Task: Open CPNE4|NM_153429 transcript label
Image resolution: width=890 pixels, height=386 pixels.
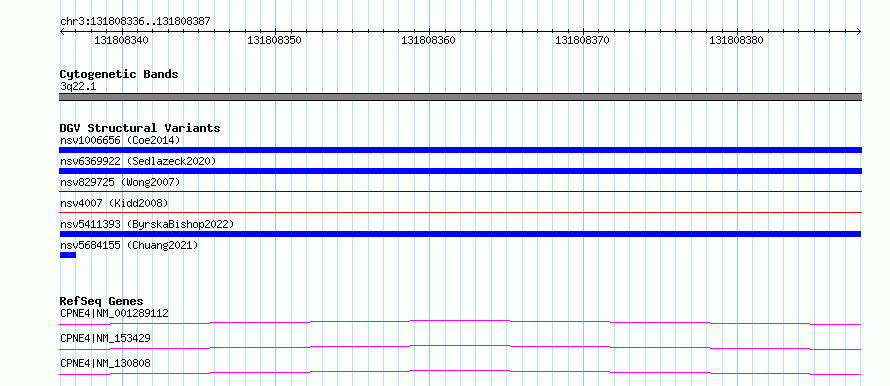Action: [105, 338]
